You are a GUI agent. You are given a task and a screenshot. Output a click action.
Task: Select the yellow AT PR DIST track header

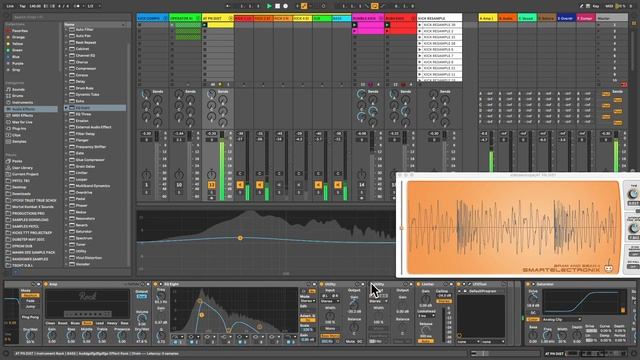(x=218, y=18)
